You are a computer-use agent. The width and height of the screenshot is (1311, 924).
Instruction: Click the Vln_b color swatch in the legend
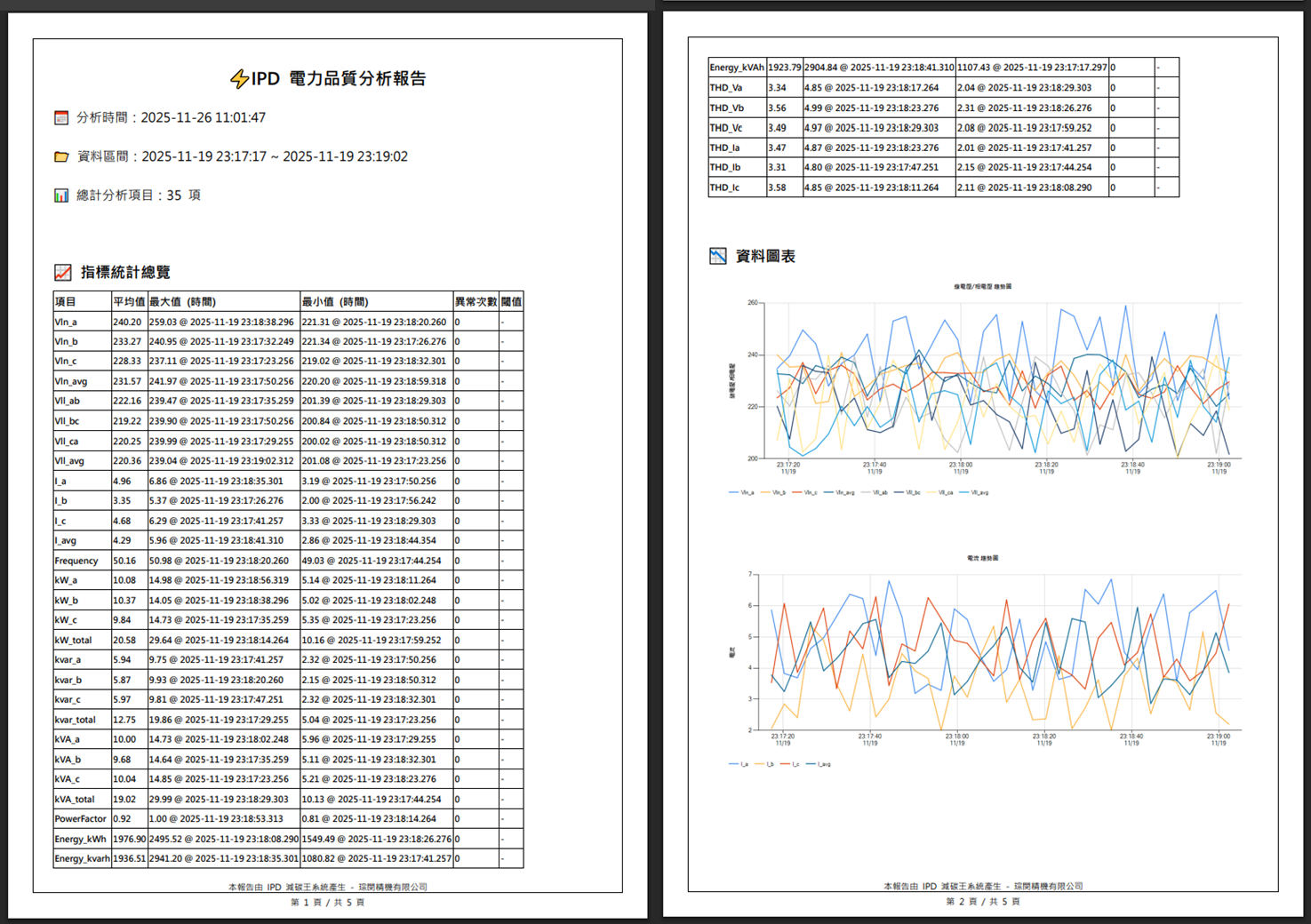pos(763,491)
